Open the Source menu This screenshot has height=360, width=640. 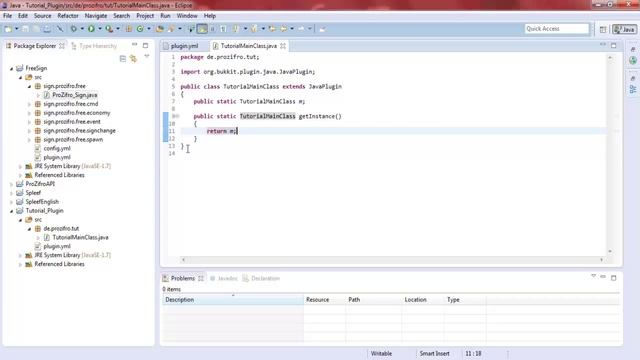tap(42, 16)
